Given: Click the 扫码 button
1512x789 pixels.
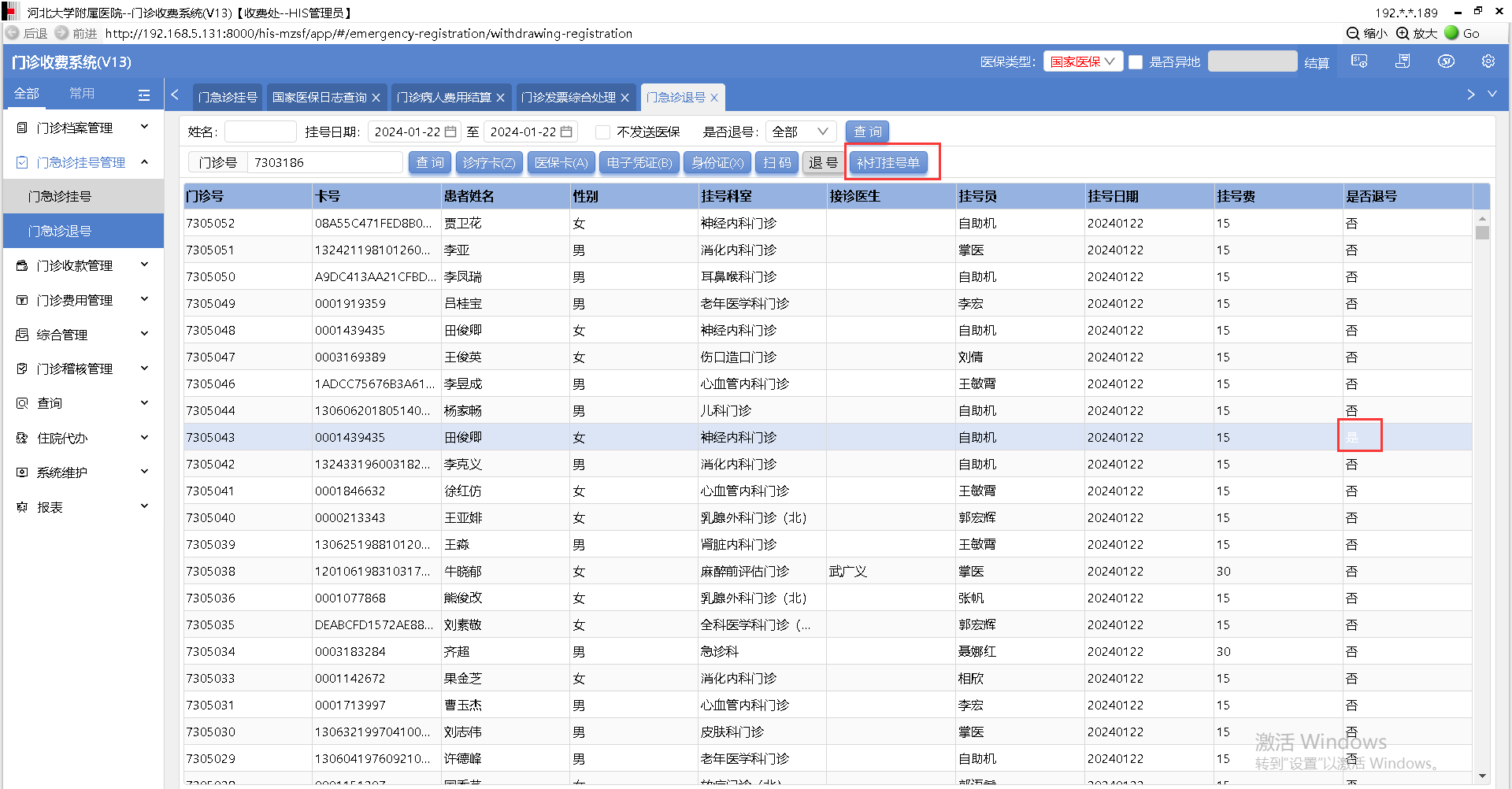Looking at the screenshot, I should click(x=776, y=162).
